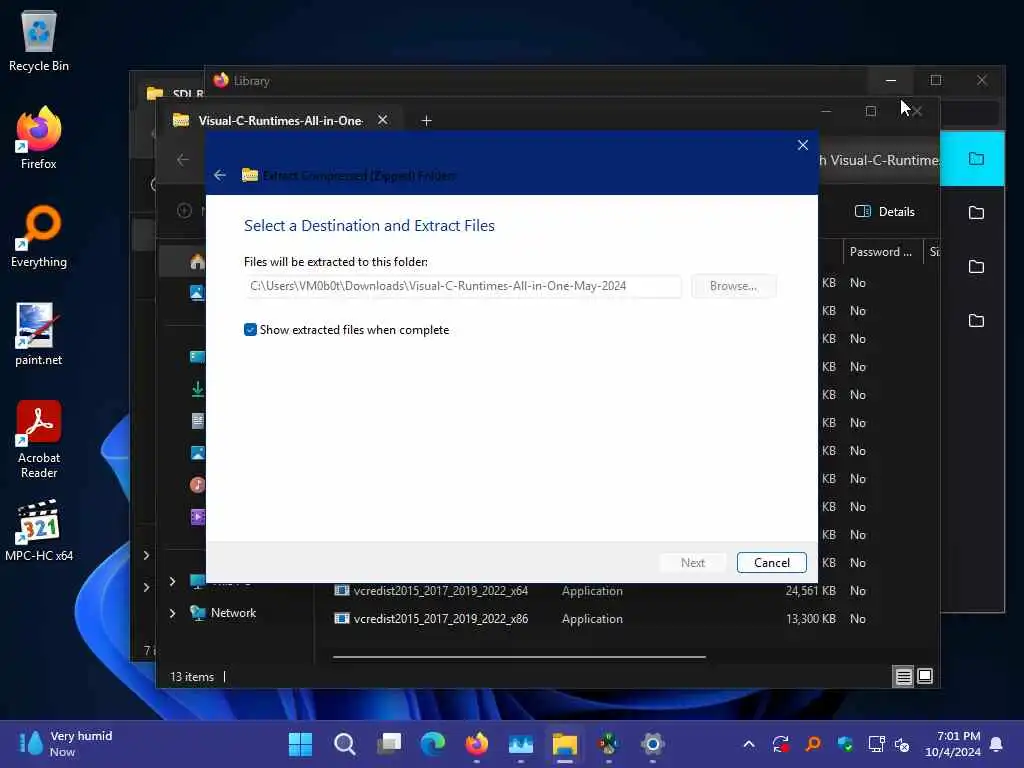This screenshot has height=768, width=1024.
Task: Click the Everything tray search icon
Action: click(x=813, y=744)
